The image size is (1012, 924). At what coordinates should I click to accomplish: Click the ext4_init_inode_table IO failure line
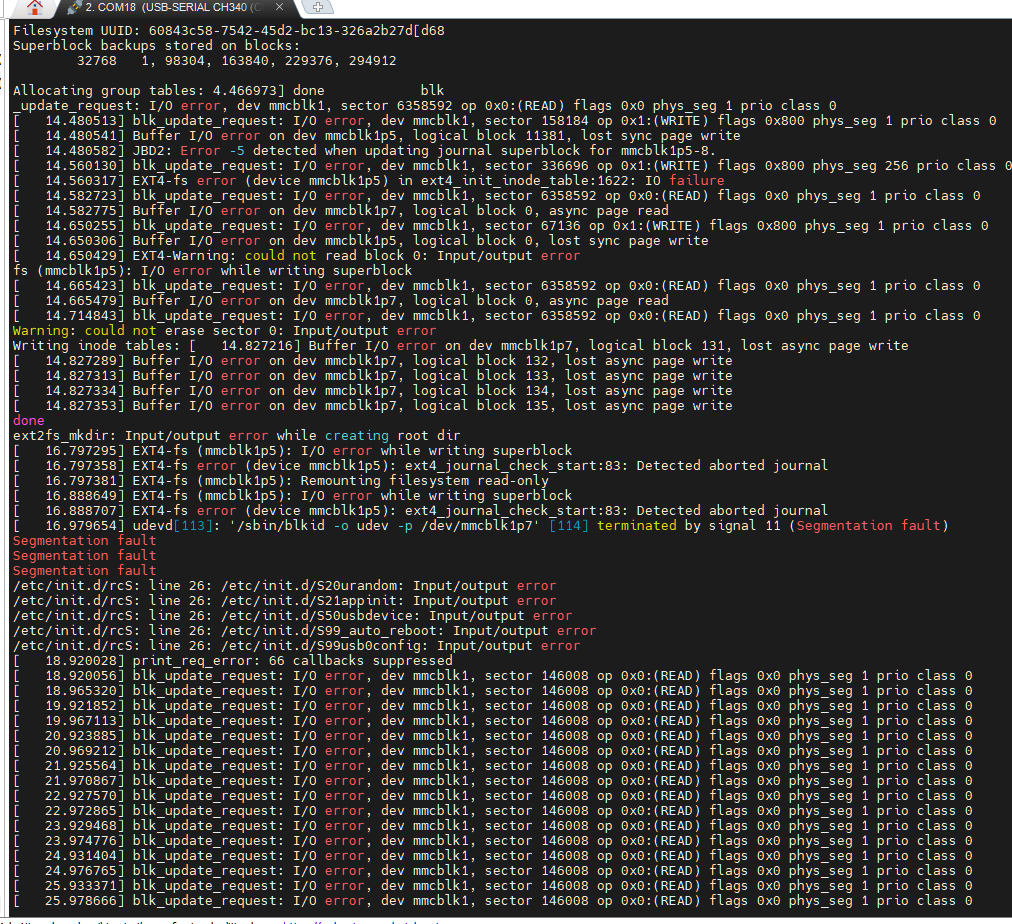[x=369, y=181]
